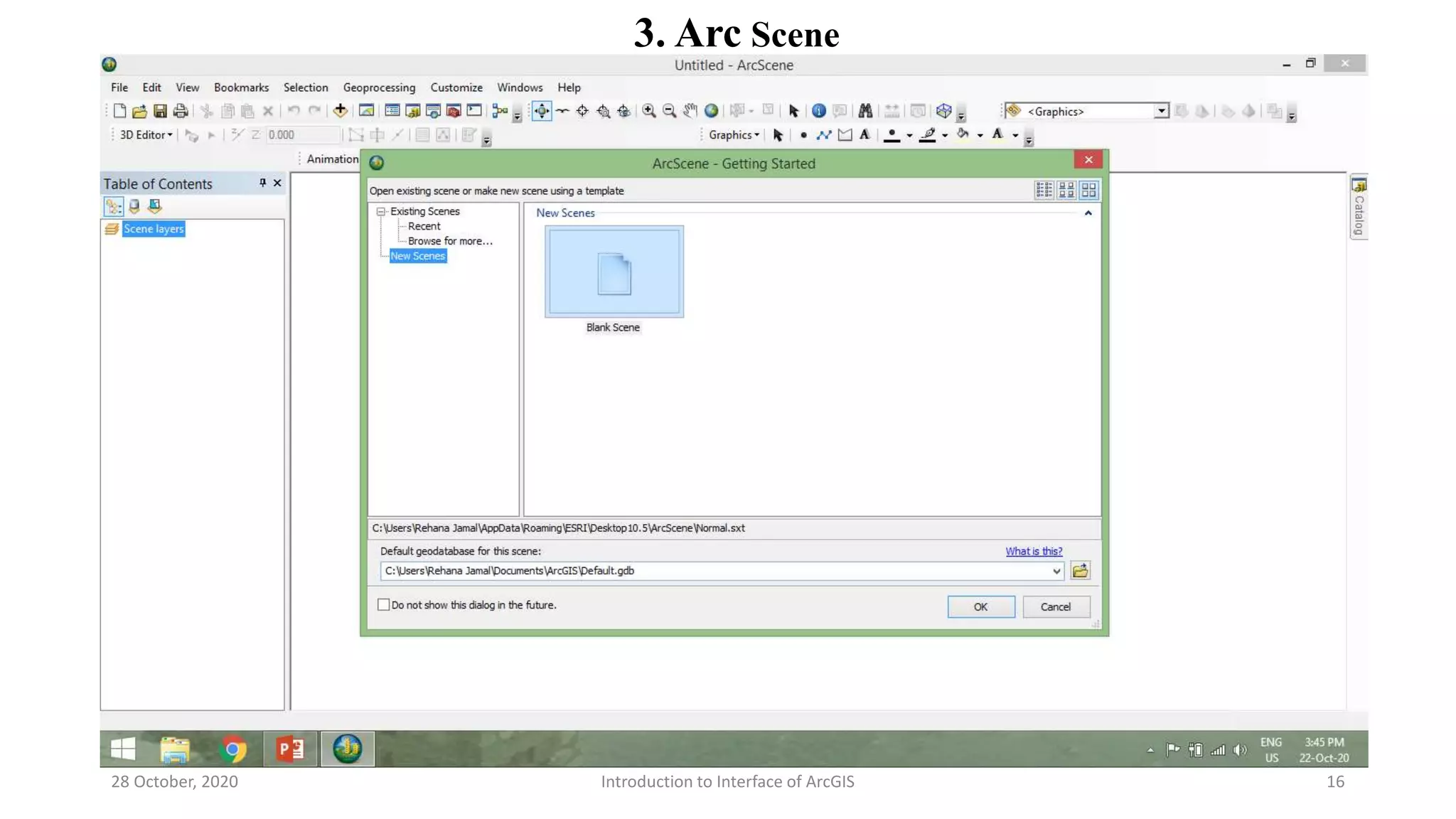Screen dimensions: 1456x819
Task: Select the Zoom Out magnifier tool
Action: click(670, 111)
